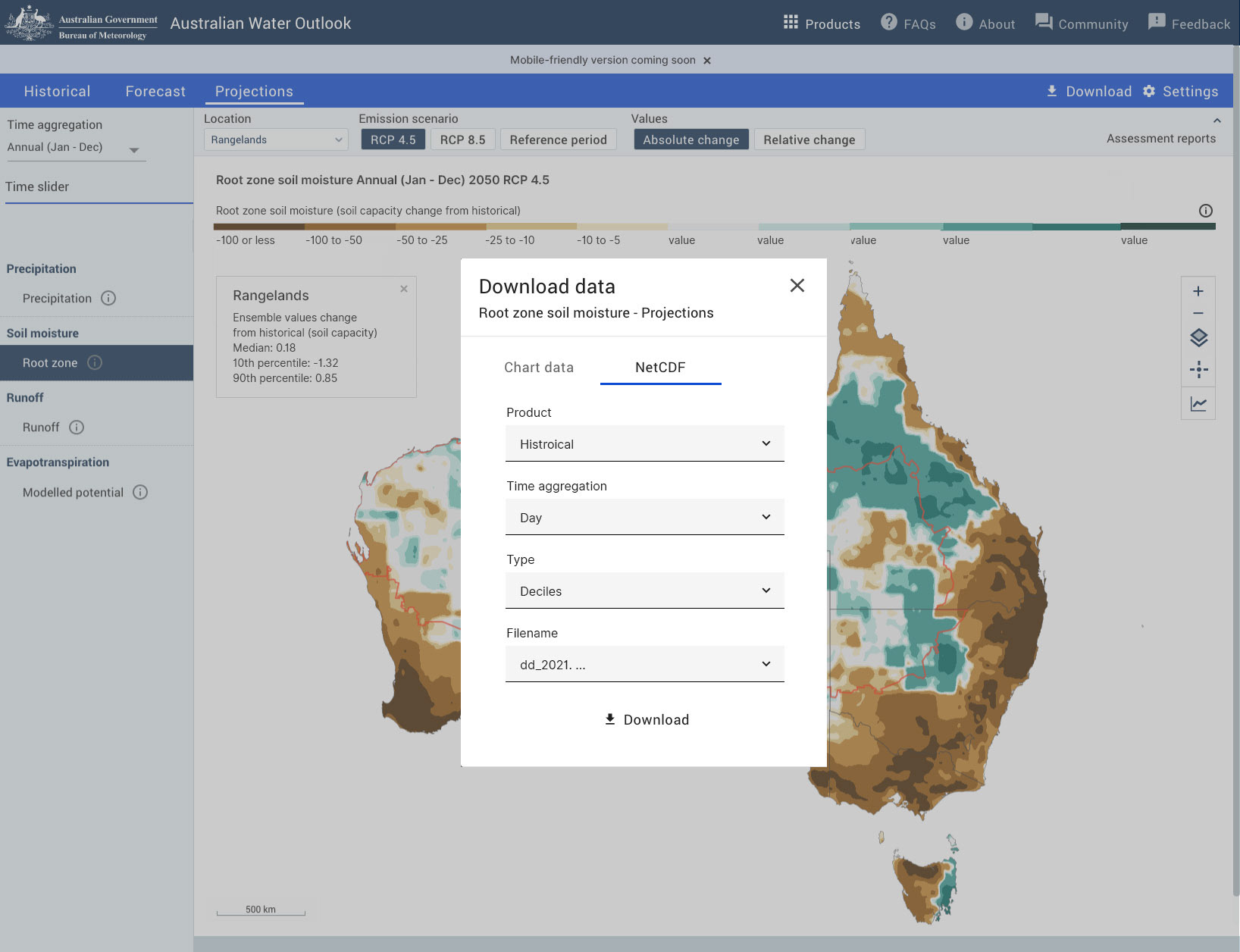Choose Relative change values
The image size is (1240, 952).
(809, 139)
